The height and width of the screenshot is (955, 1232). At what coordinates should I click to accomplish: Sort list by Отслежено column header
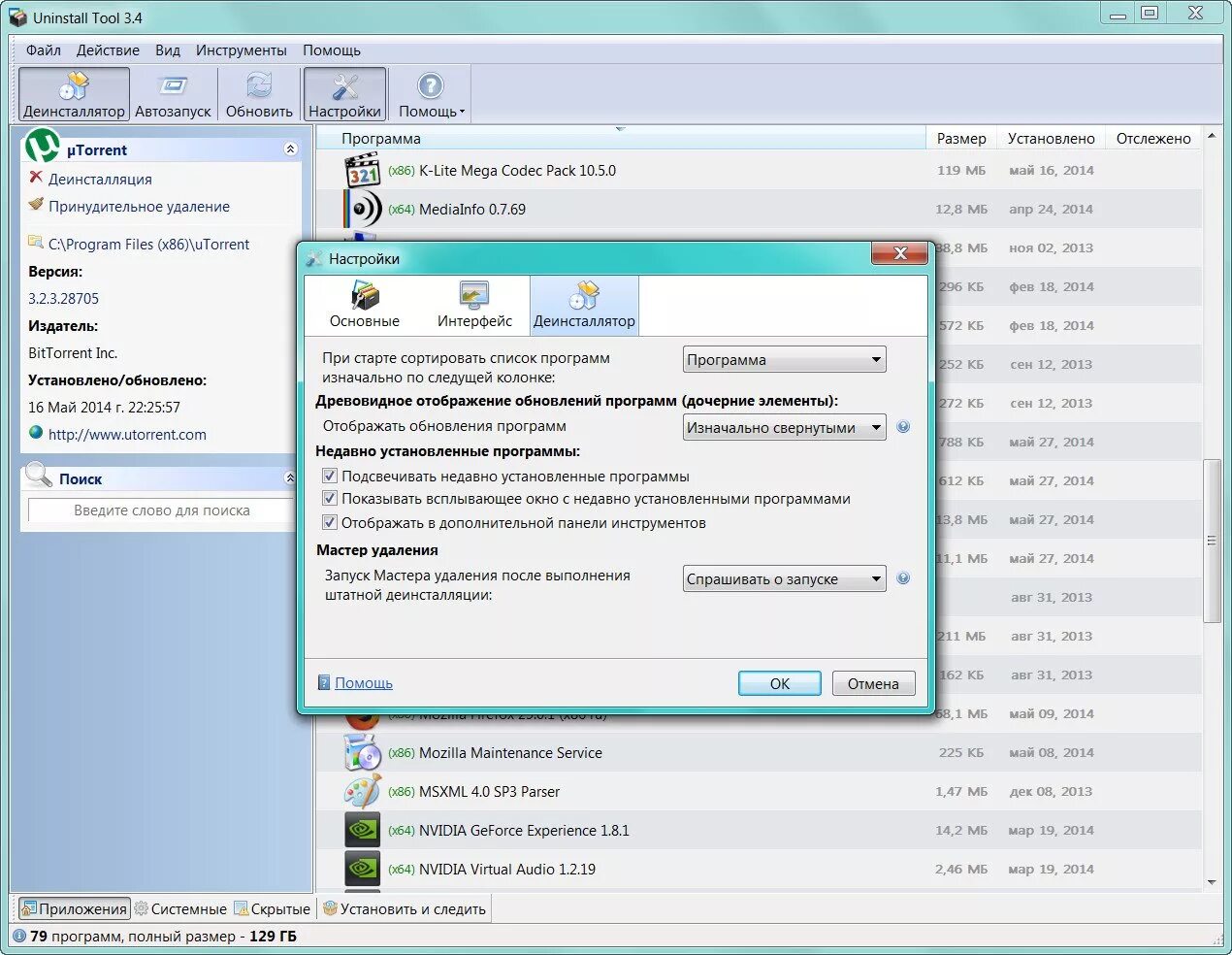[x=1153, y=138]
